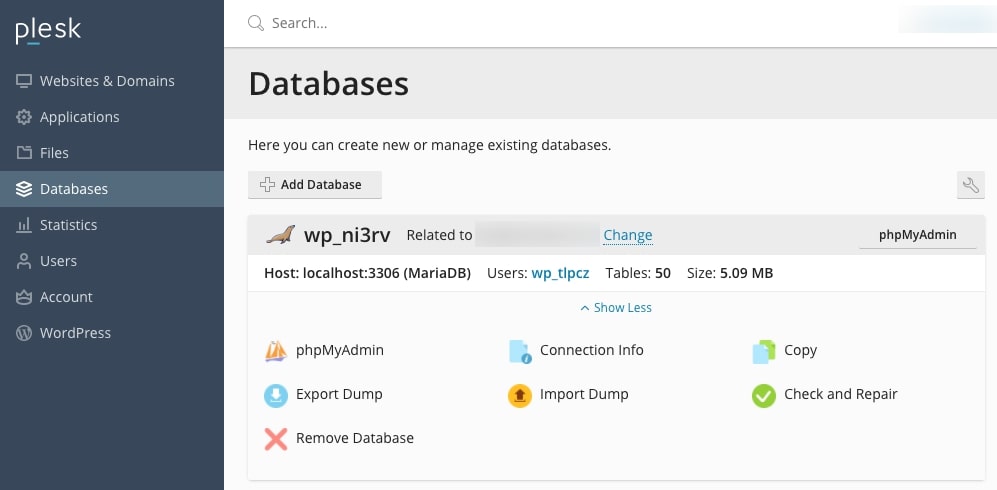Click the Import Dump upload icon
Image resolution: width=997 pixels, height=490 pixels.
519,395
